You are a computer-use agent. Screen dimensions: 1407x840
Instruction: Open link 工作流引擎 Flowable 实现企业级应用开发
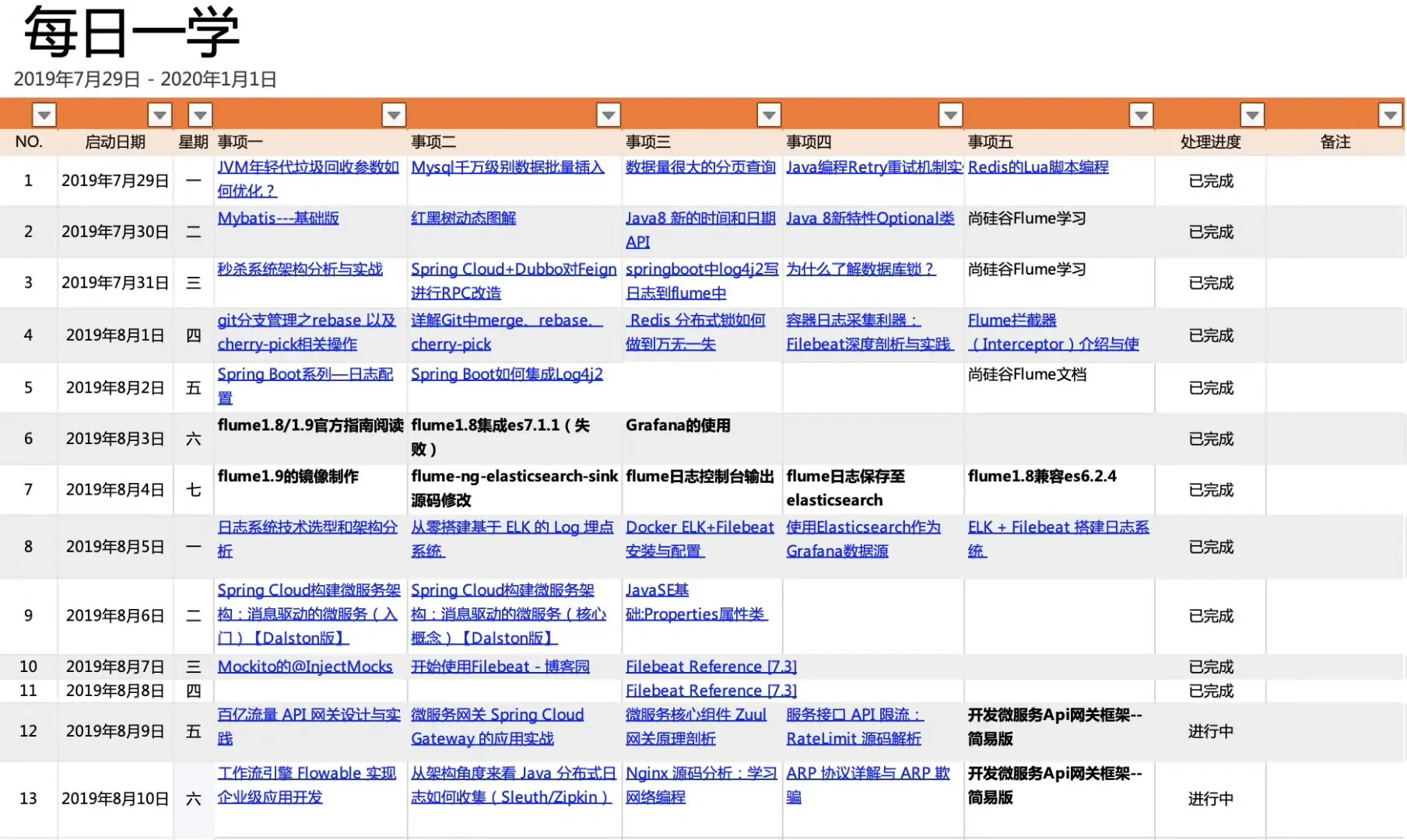(307, 785)
